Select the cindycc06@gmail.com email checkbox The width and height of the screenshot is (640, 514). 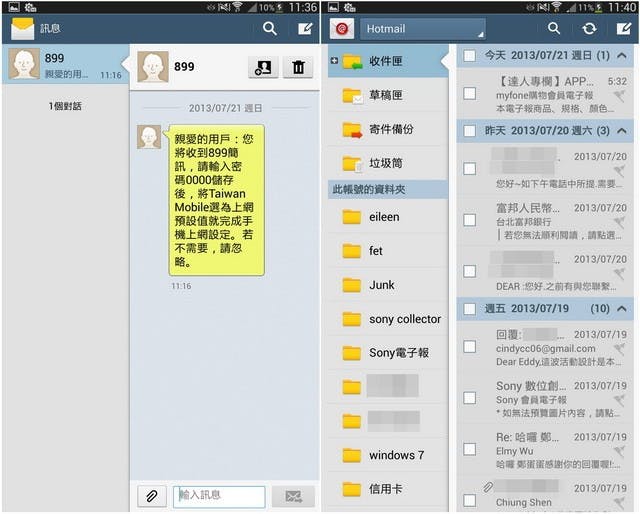[469, 347]
